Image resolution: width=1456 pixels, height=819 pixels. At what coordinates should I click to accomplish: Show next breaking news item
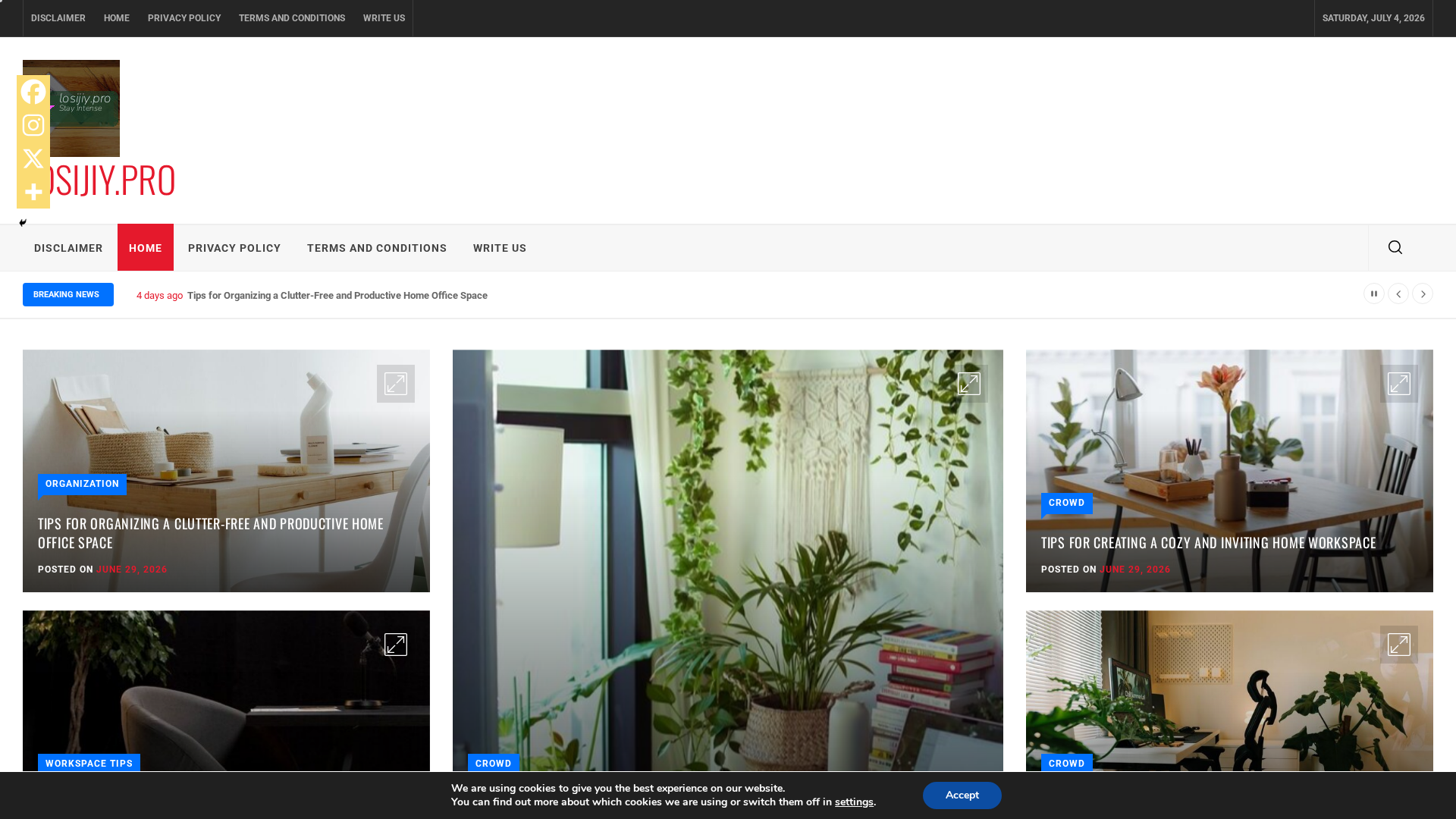point(1423,293)
